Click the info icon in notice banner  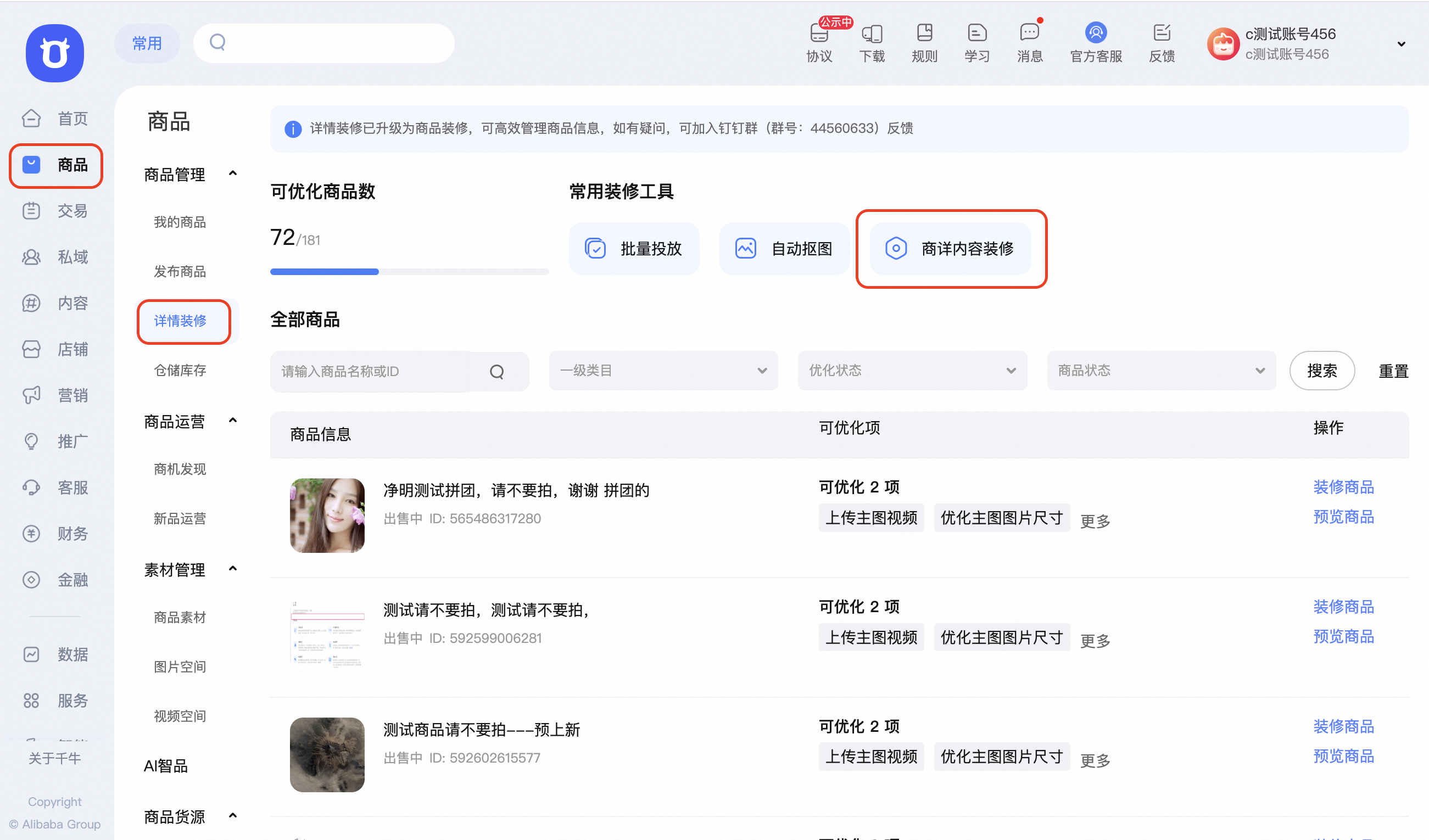(x=293, y=129)
